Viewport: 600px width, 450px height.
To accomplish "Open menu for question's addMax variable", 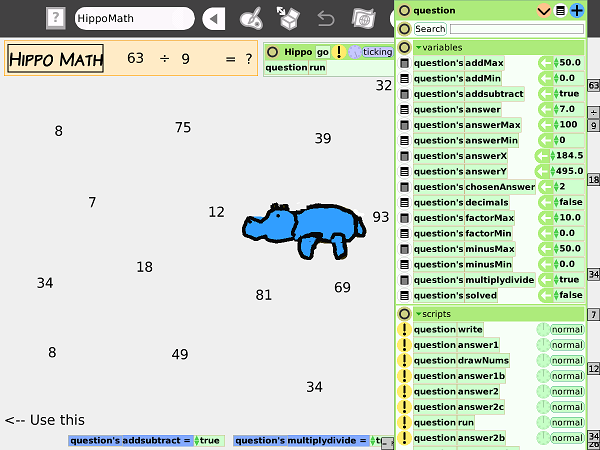I will (405, 63).
